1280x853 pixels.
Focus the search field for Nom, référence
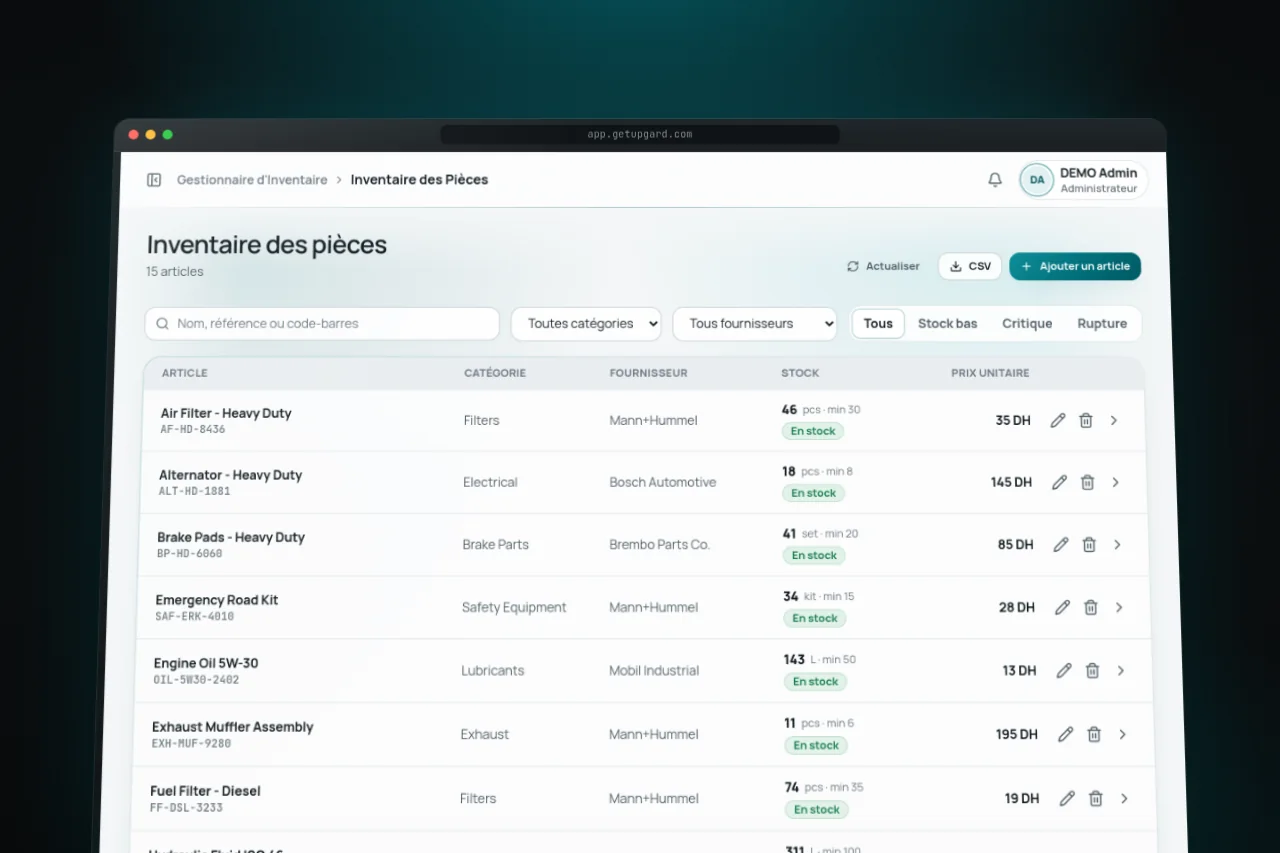[x=322, y=324]
